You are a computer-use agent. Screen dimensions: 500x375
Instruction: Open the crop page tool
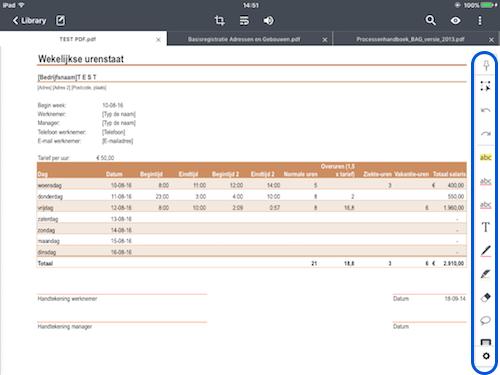point(219,21)
